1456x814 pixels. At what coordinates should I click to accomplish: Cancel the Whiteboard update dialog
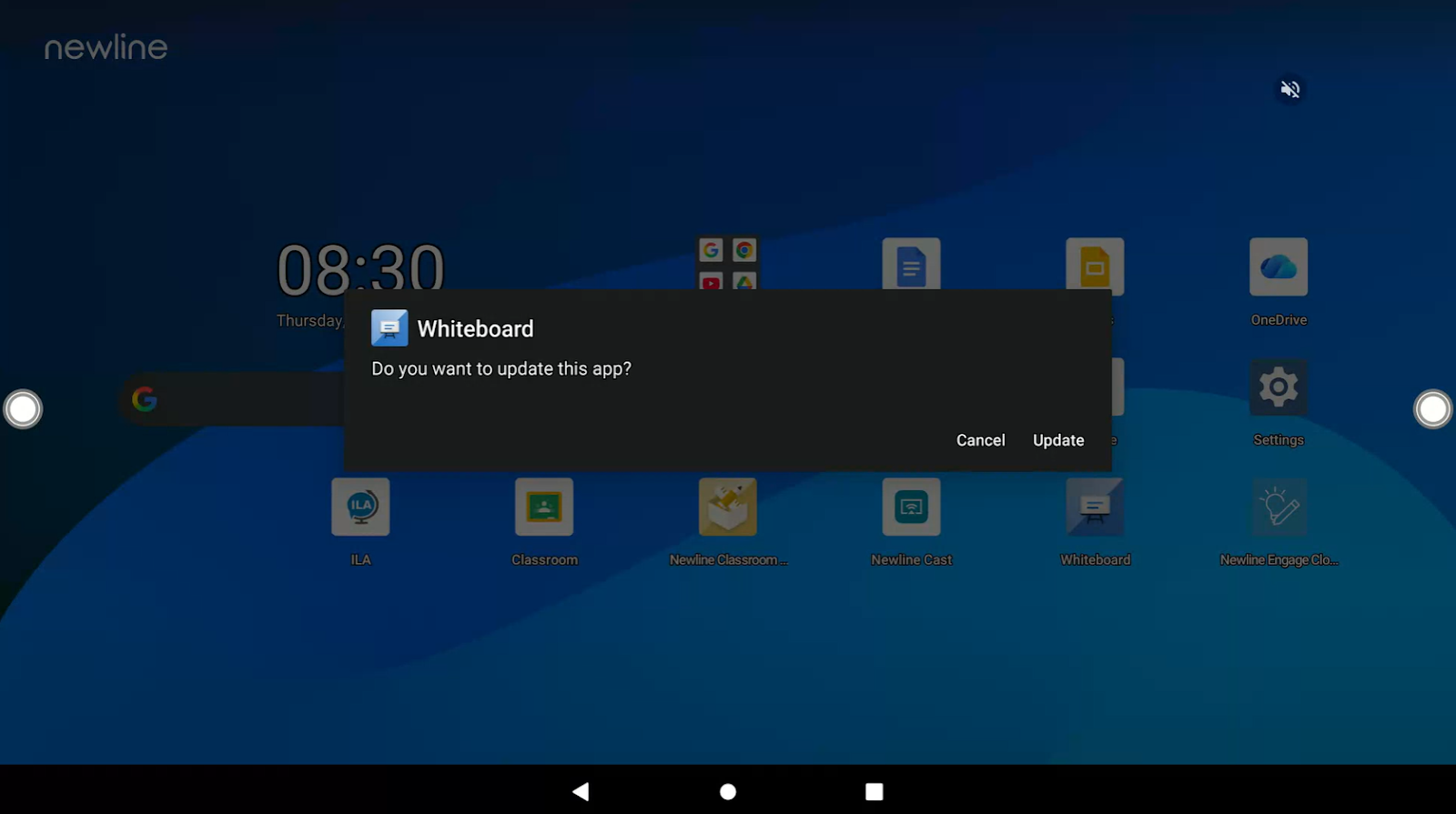pyautogui.click(x=980, y=440)
